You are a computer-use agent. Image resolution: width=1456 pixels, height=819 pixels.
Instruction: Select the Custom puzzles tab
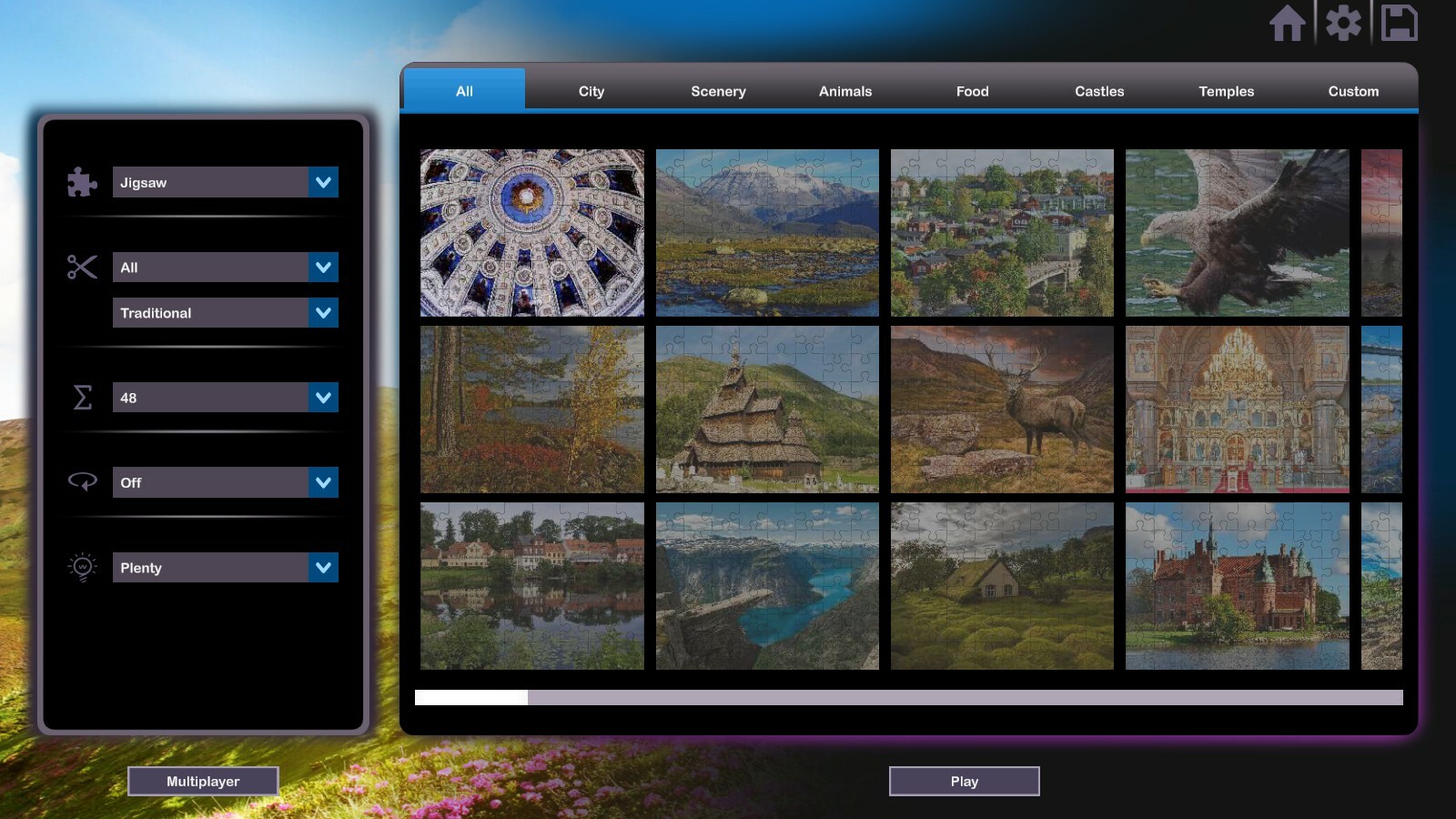1354,91
